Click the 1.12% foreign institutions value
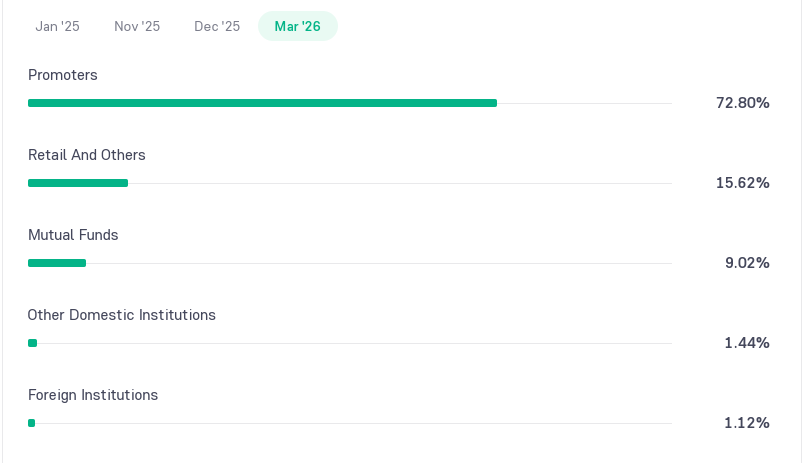The image size is (803, 463). click(747, 423)
